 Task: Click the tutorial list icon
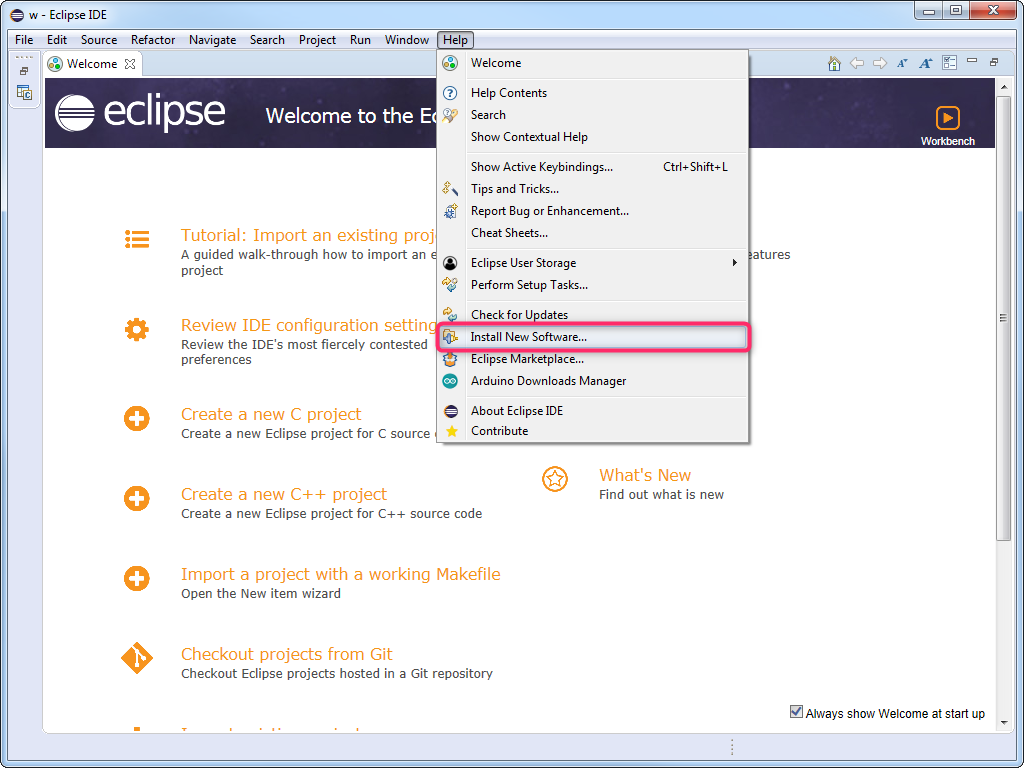point(137,239)
